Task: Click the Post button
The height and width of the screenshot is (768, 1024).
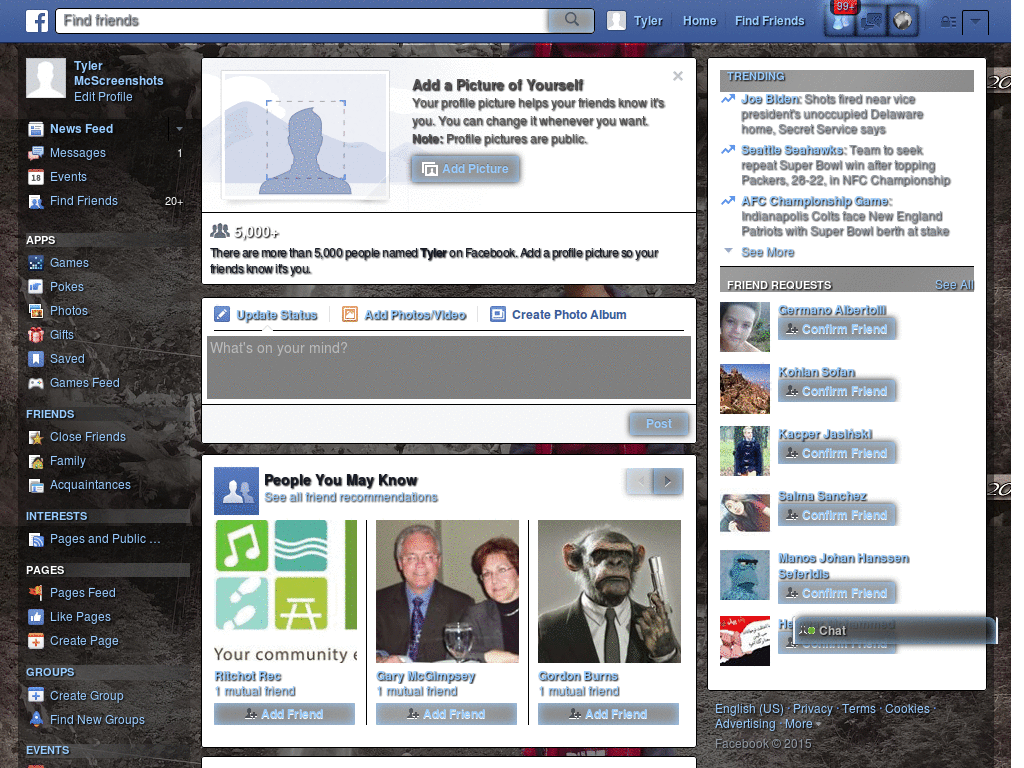Action: 659,424
